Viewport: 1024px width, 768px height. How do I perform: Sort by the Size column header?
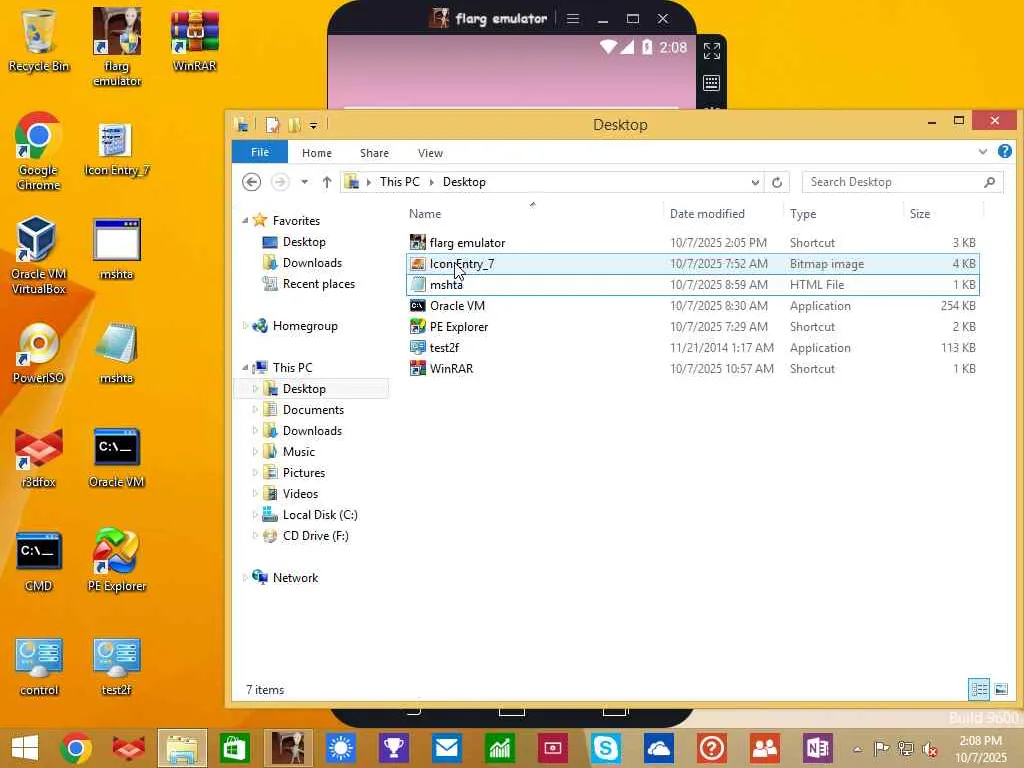[x=943, y=214]
